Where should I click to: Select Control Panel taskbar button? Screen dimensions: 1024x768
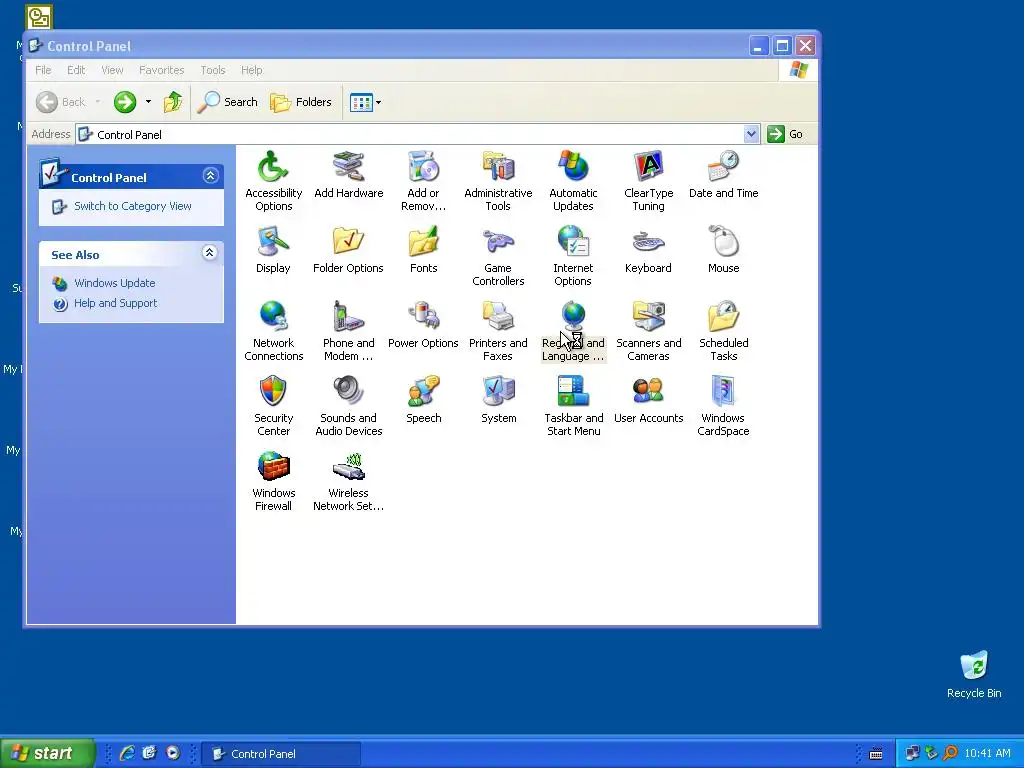[281, 754]
